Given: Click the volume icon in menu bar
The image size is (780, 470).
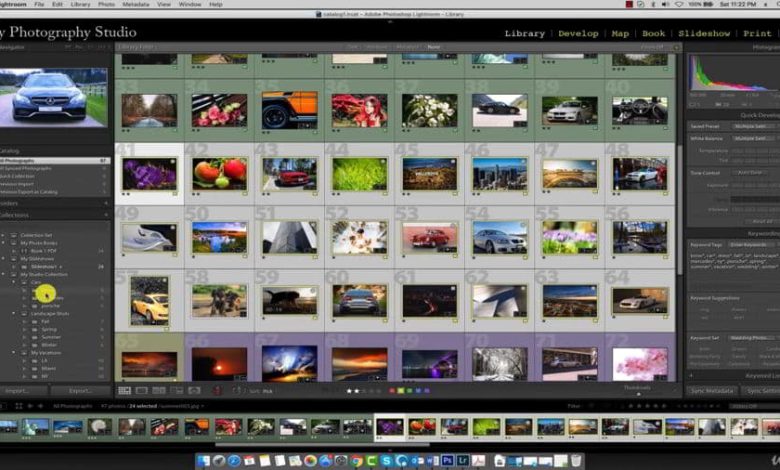Looking at the screenshot, I should pyautogui.click(x=666, y=4).
